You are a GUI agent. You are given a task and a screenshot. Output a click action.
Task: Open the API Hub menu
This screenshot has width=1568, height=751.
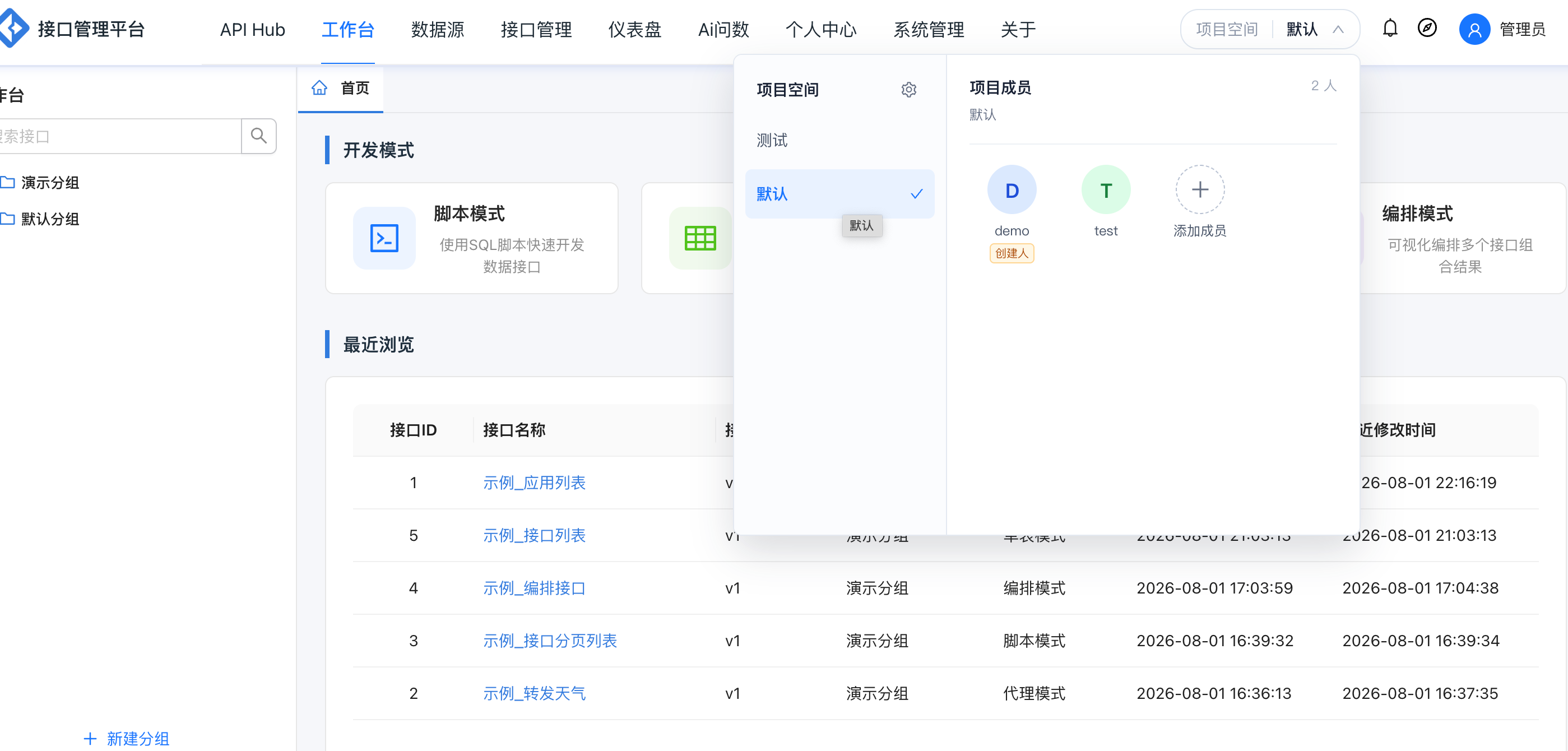pos(253,29)
